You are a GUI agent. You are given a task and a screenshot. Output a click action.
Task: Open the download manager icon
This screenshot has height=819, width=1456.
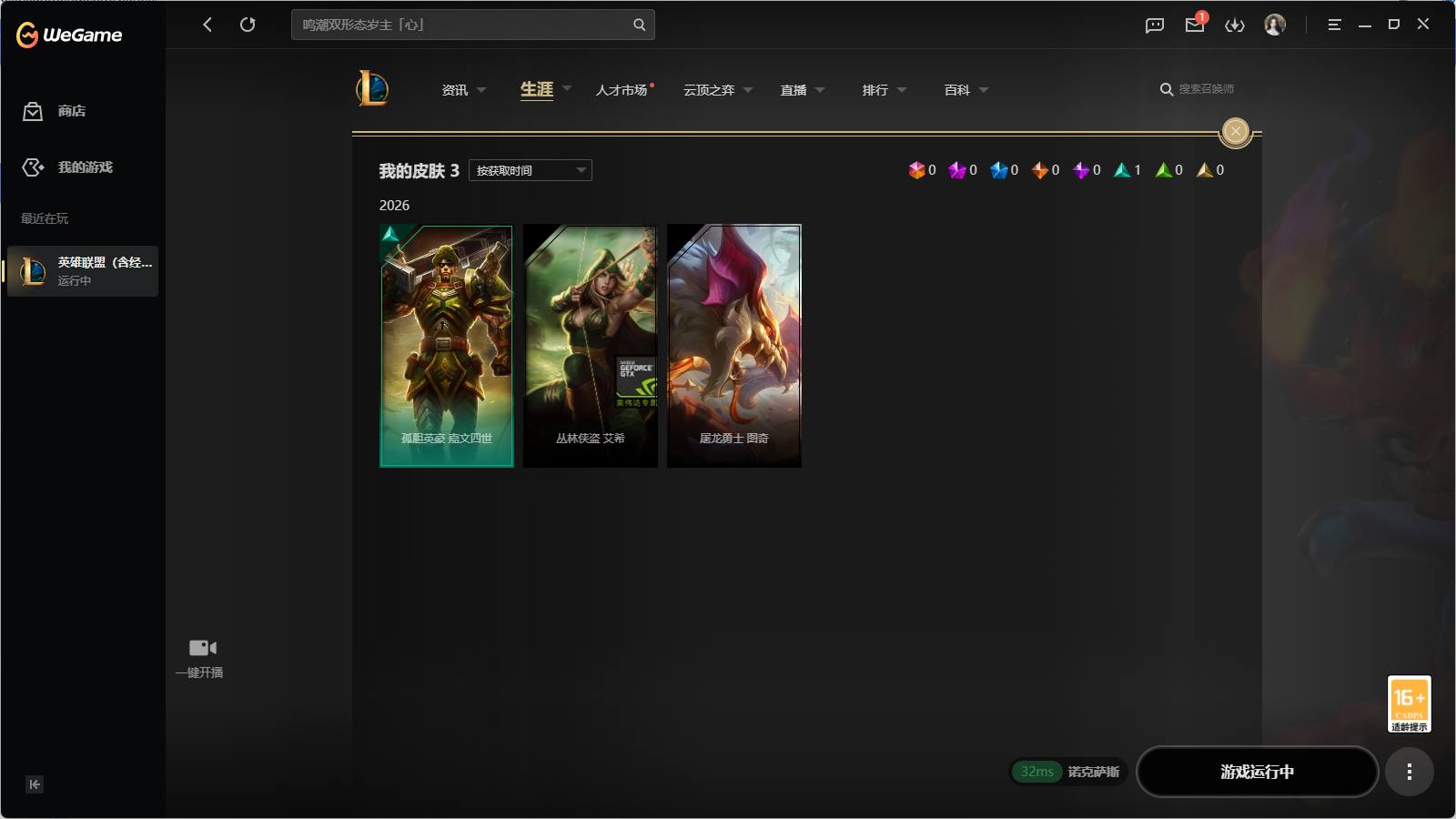1235,25
